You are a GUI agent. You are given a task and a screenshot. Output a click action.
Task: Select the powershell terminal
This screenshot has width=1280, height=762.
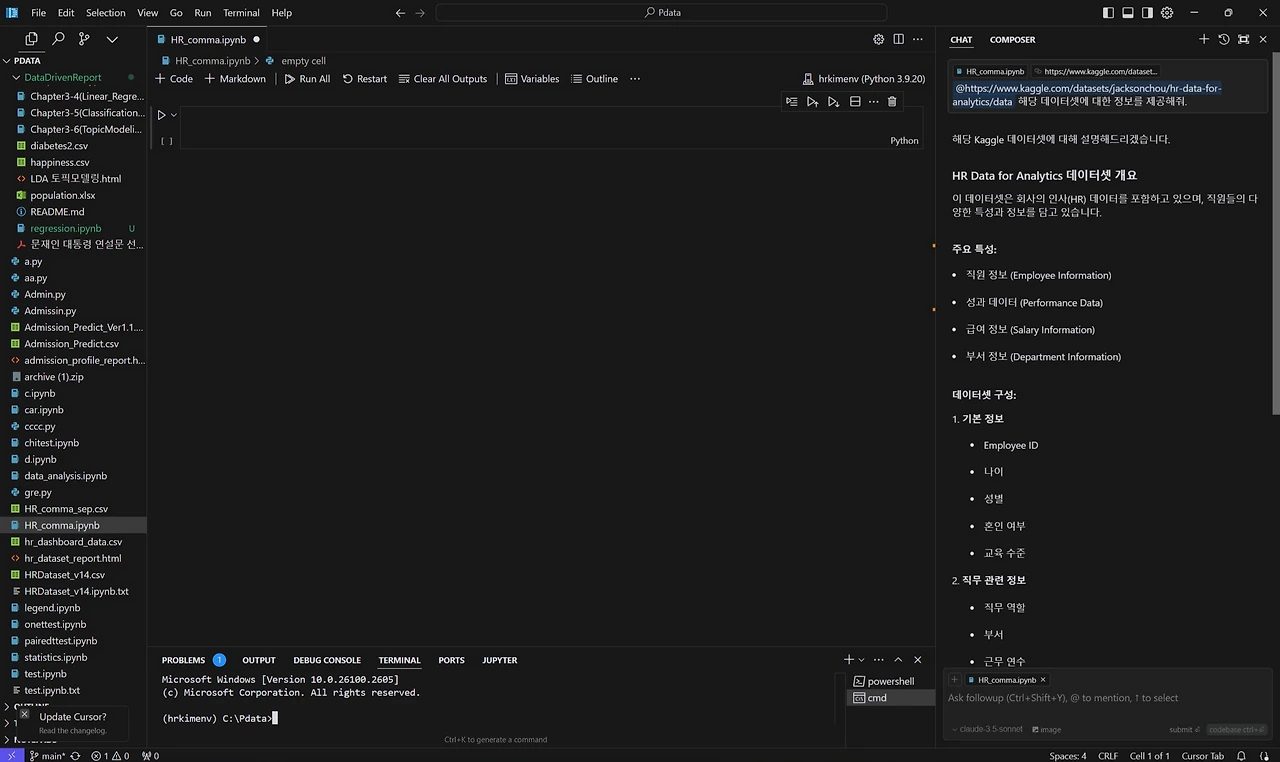point(890,681)
